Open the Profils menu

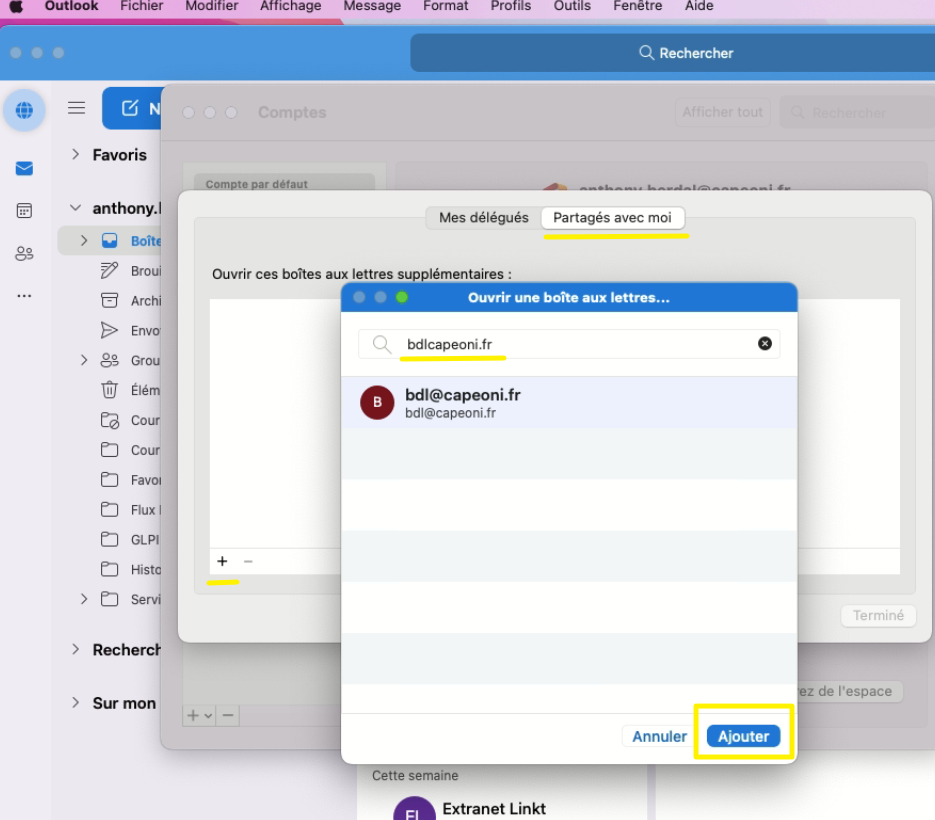pos(510,6)
